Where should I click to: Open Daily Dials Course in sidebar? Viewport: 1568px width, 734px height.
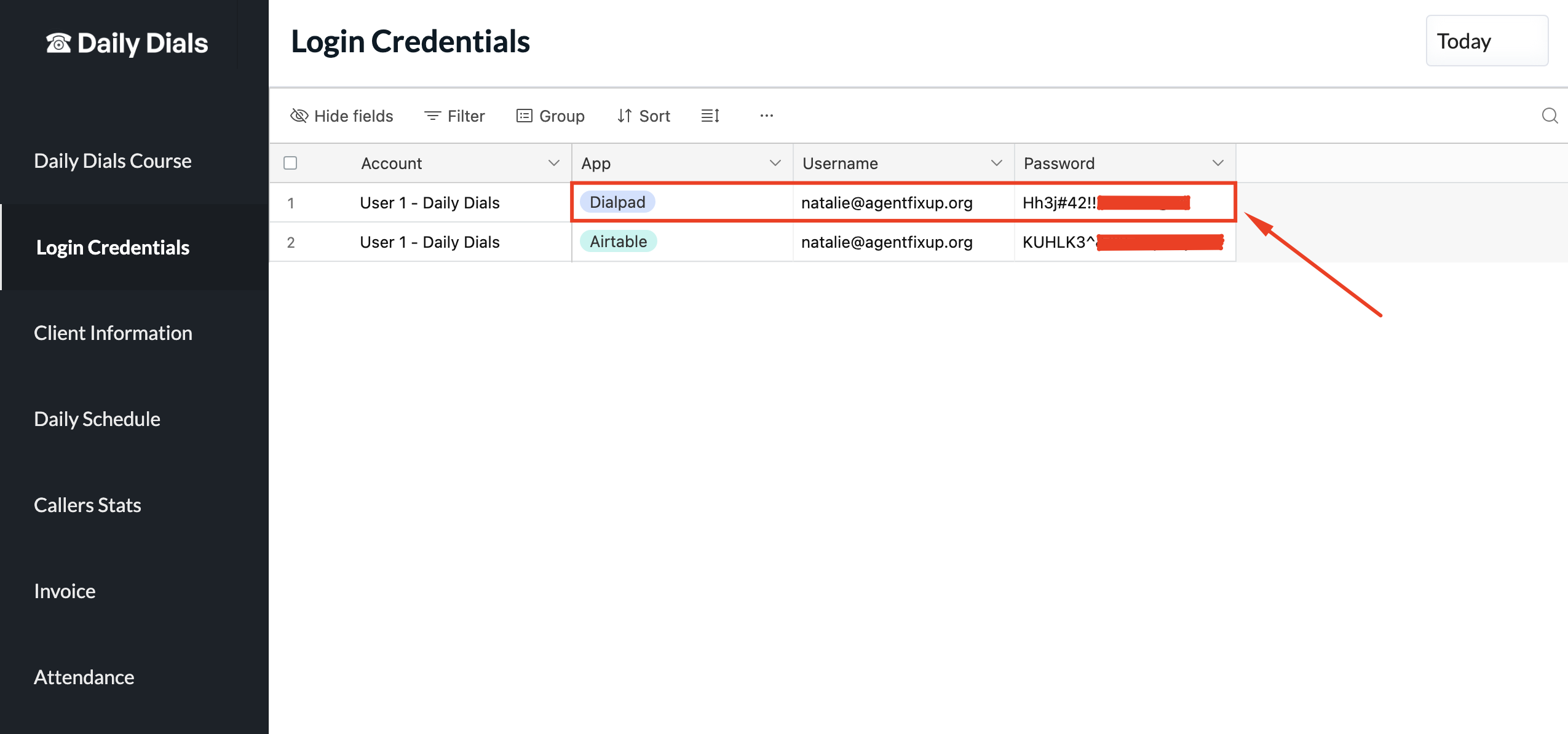coord(113,160)
